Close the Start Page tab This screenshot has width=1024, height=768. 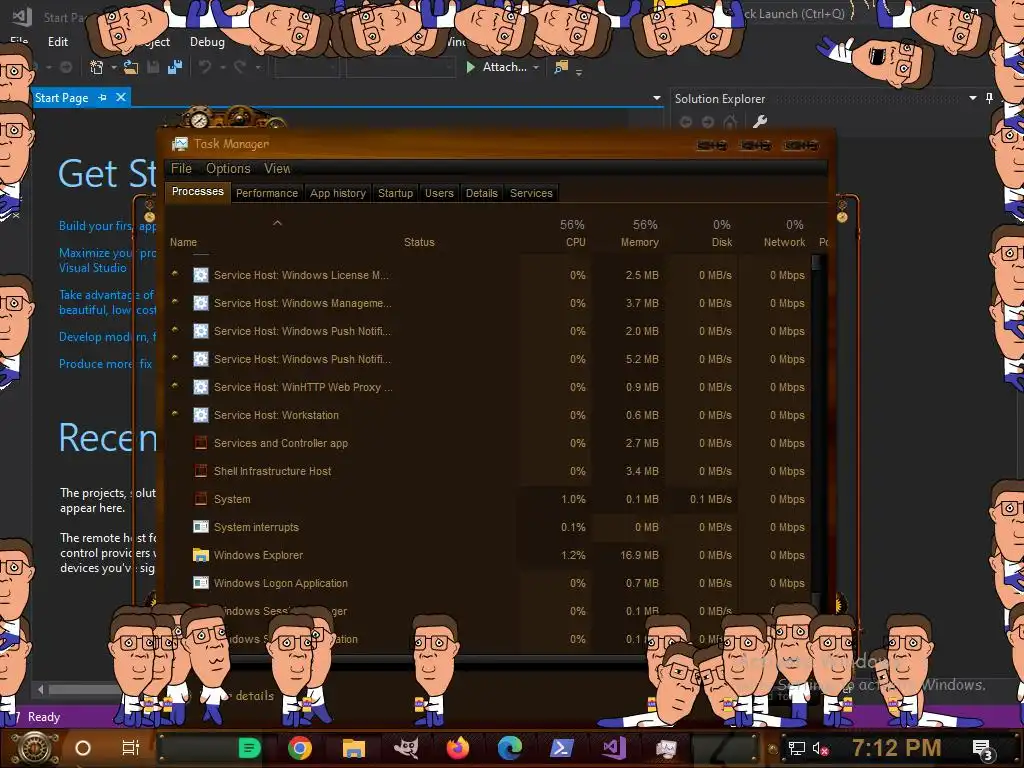pos(121,97)
